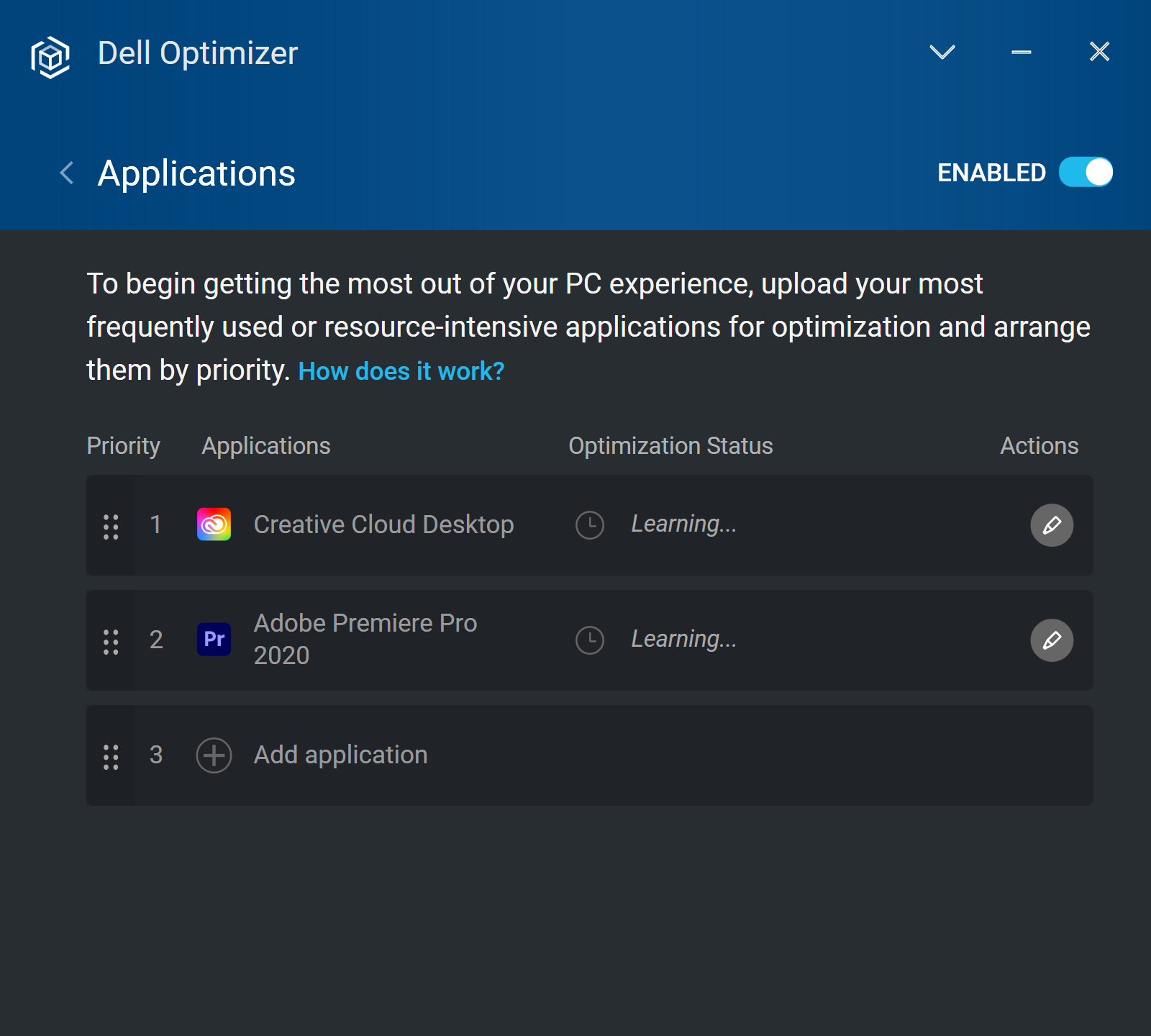
Task: Click the plus icon to add application
Action: (214, 755)
